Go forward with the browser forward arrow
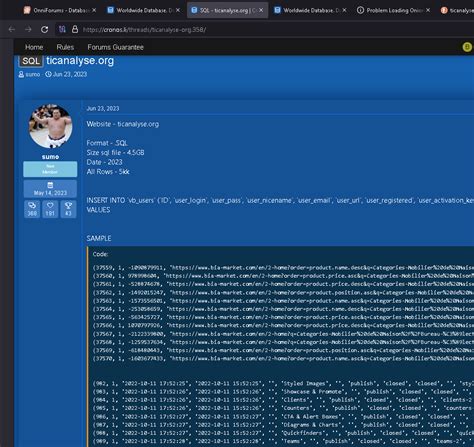 click(28, 30)
